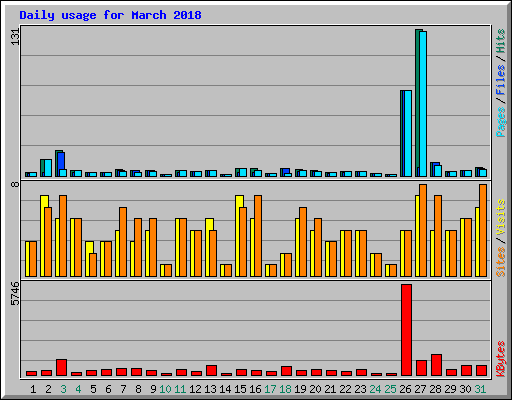Screen dimensions: 512x400
Task: Select the red KBytes bar for day 27
Action: 421,368
